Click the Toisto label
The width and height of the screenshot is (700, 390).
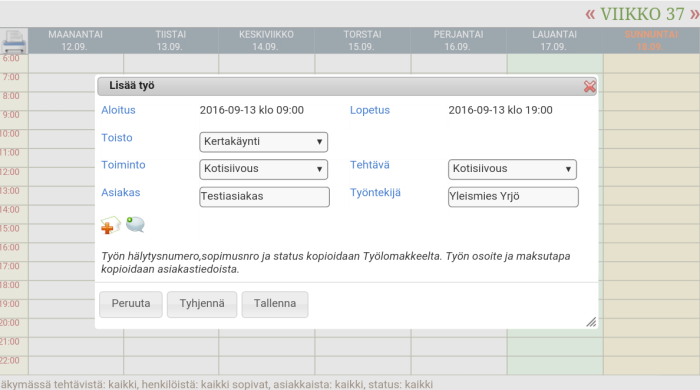pyautogui.click(x=117, y=138)
